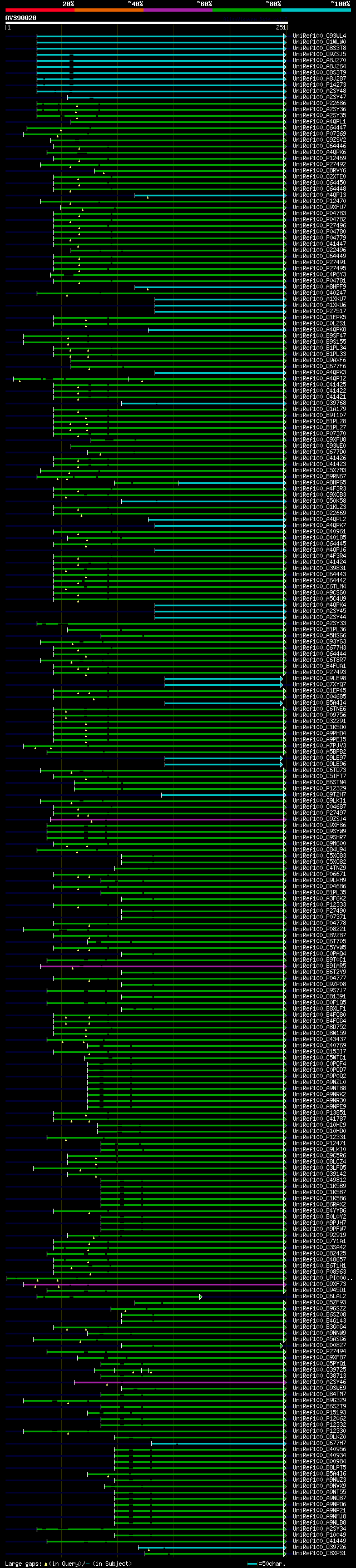Select the UniRef100_O64447 label
This screenshot has width=356, height=1568.
tap(319, 128)
